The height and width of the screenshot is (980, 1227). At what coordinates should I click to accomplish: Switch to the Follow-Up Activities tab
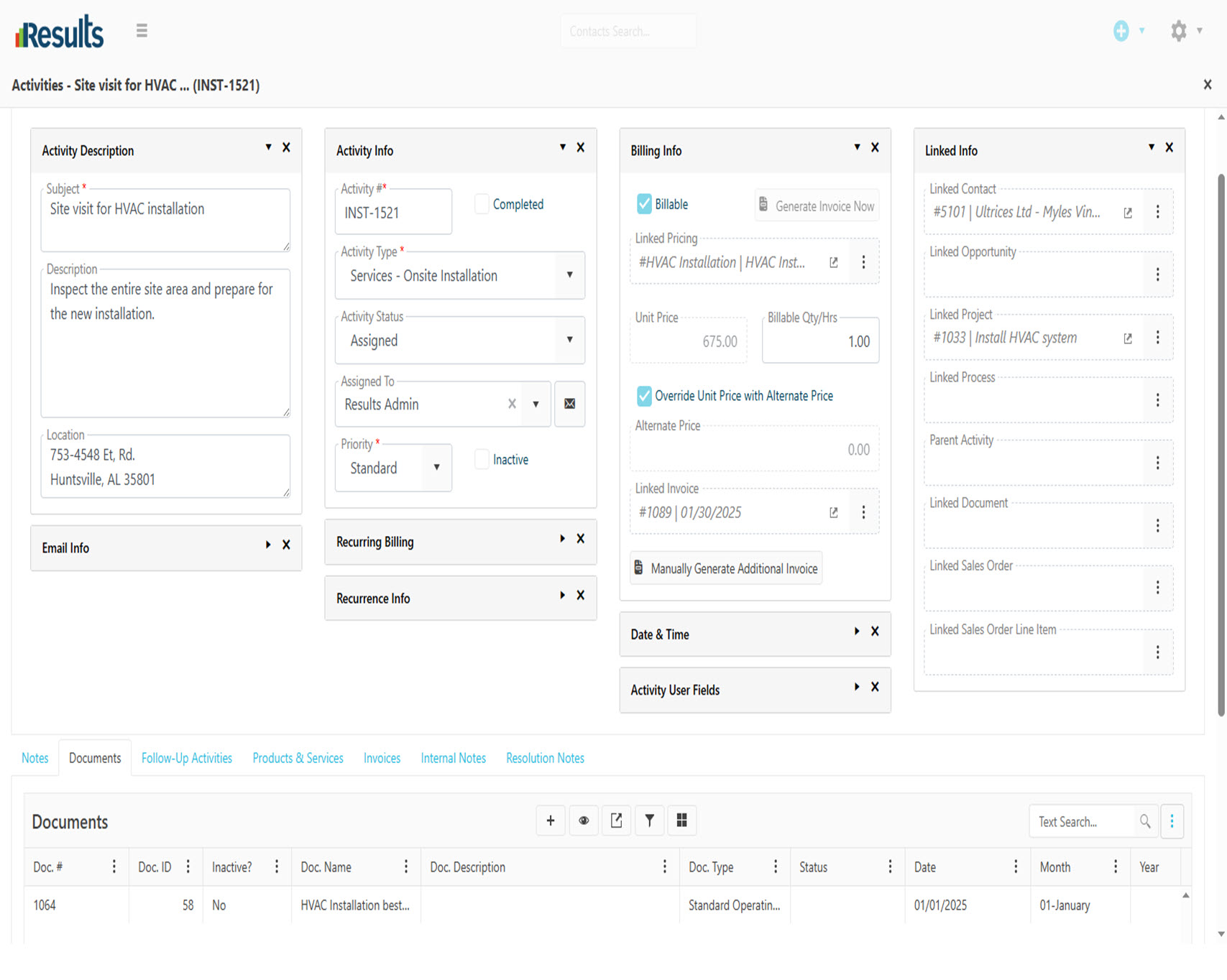click(x=187, y=758)
